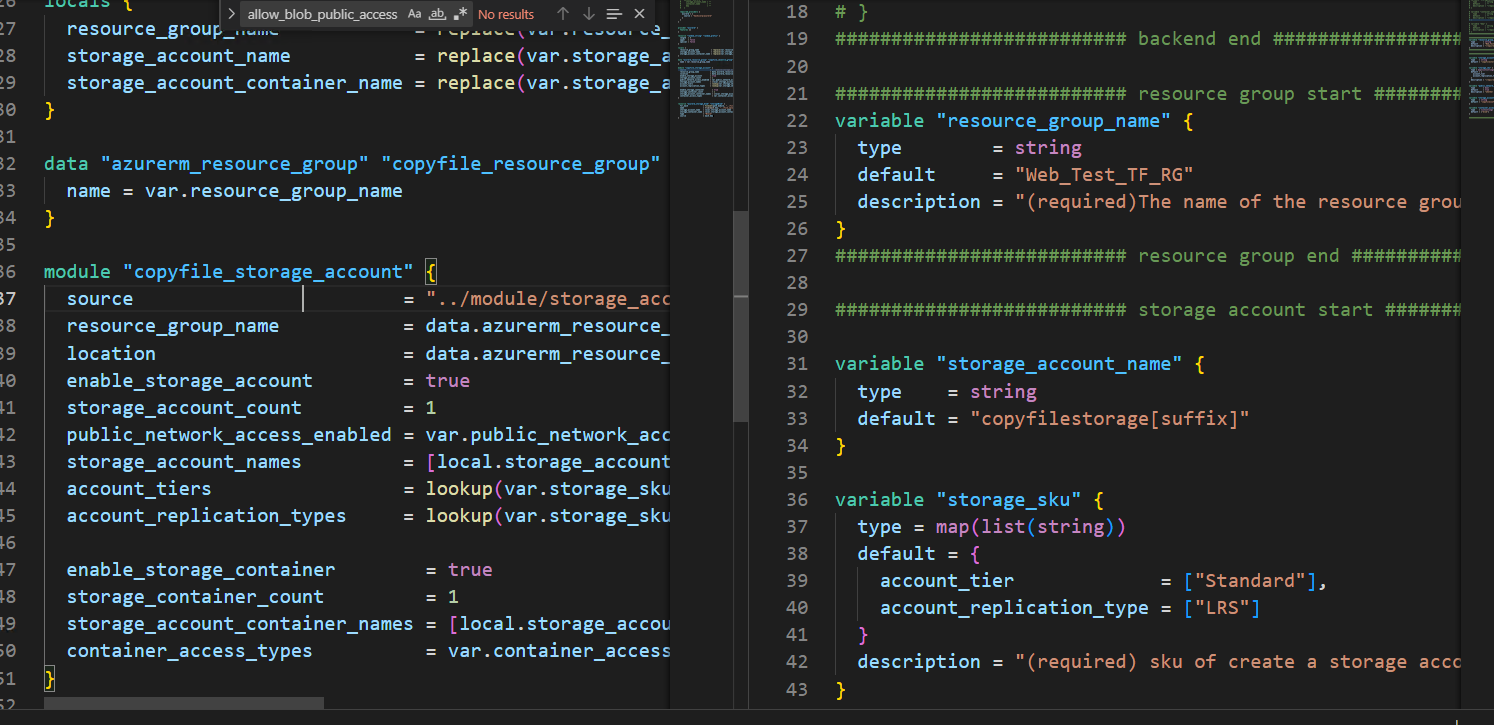Click line number 36 in right editor

[797, 499]
